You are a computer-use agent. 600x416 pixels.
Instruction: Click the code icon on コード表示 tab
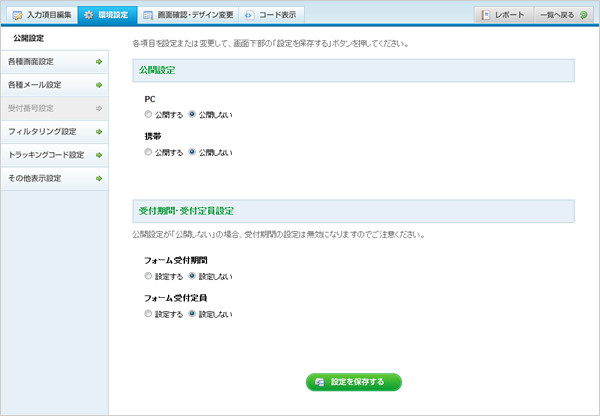249,15
